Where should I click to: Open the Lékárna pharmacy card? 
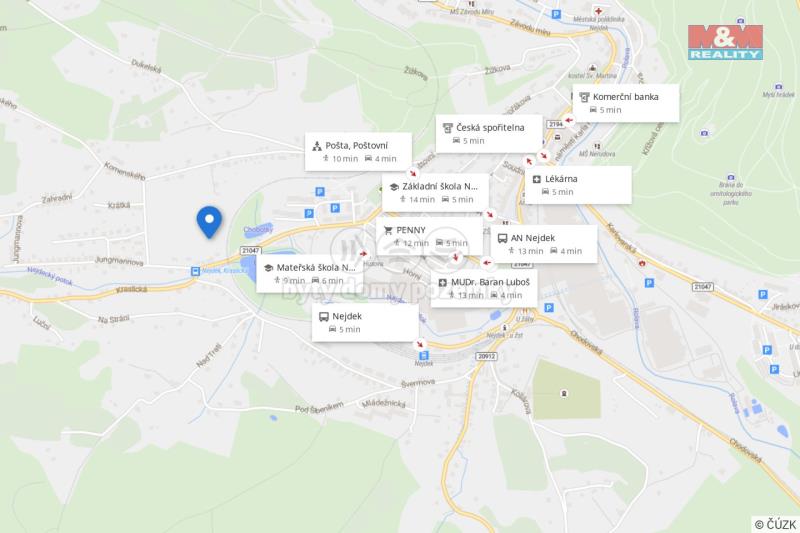[x=578, y=185]
